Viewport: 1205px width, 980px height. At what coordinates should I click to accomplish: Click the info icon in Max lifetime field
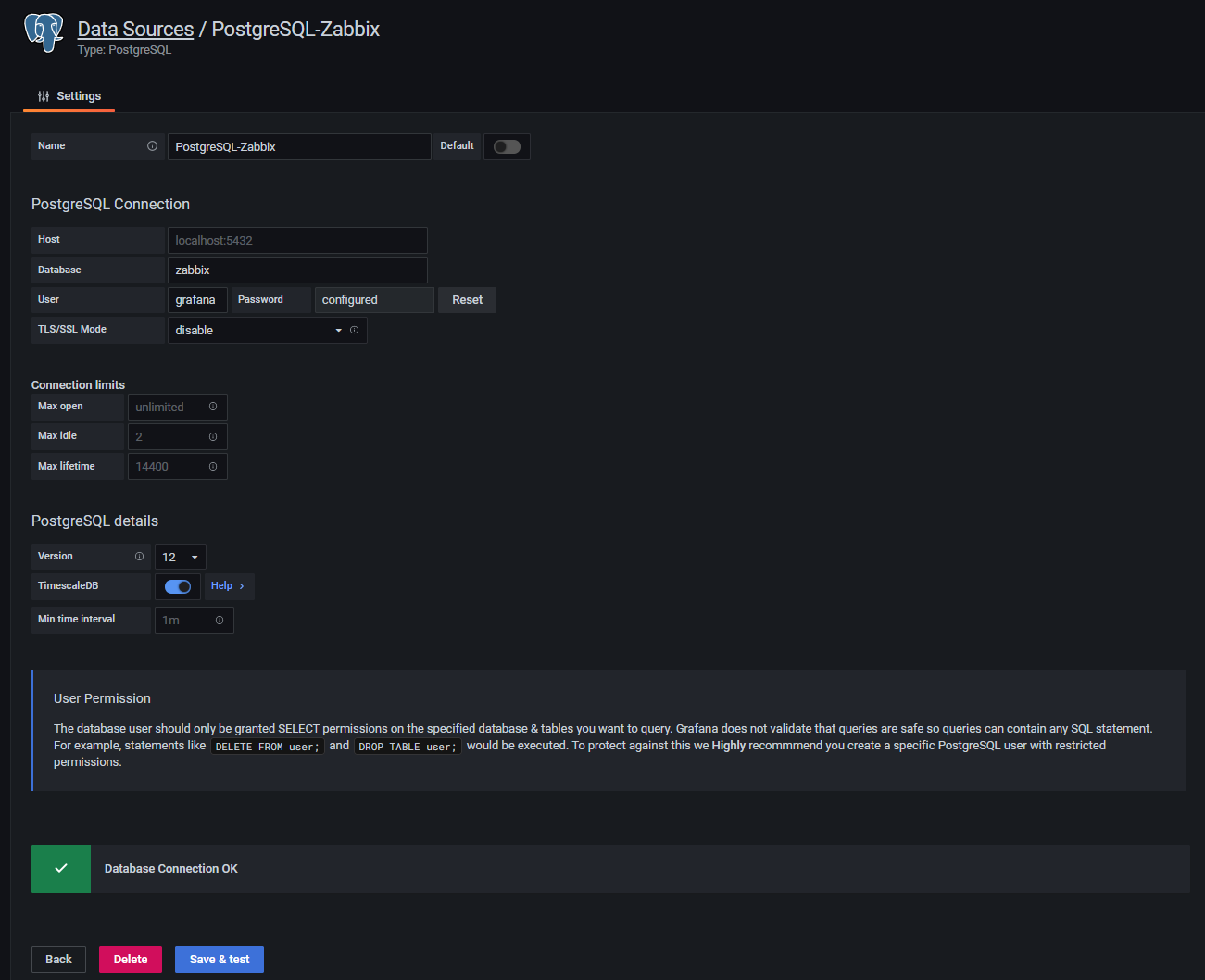pos(213,466)
